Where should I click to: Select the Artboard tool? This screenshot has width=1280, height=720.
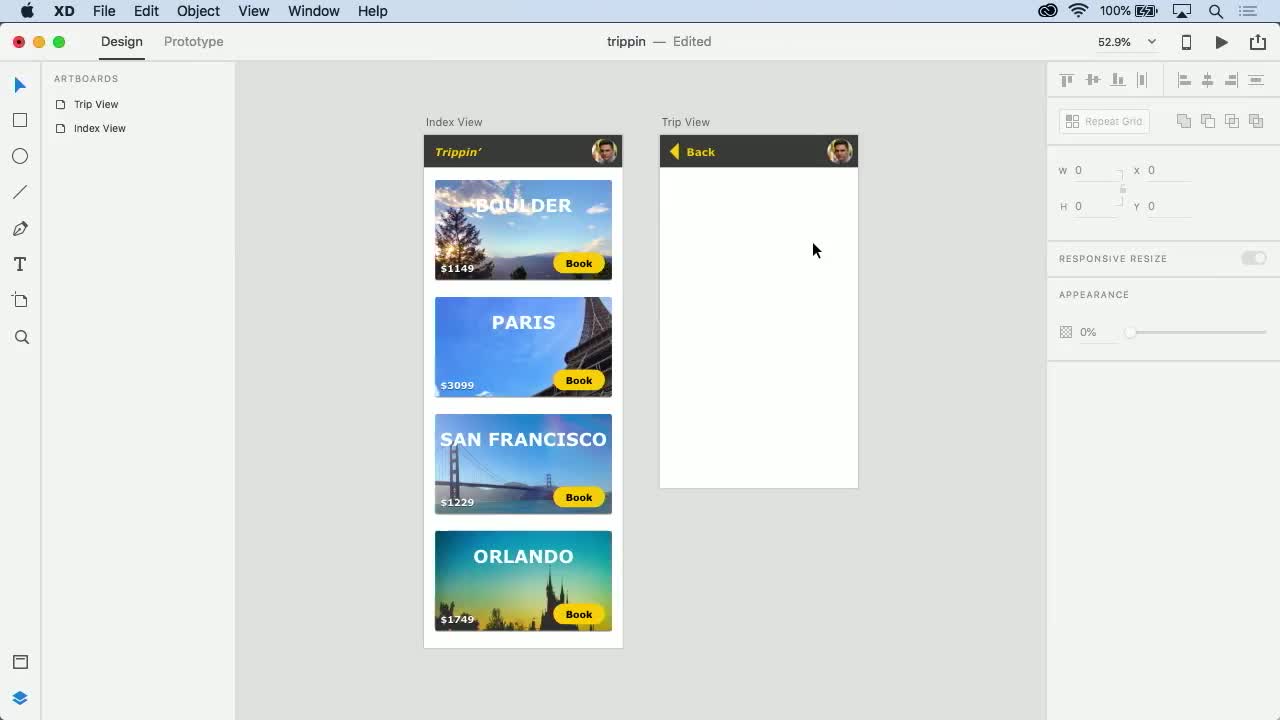[x=20, y=301]
